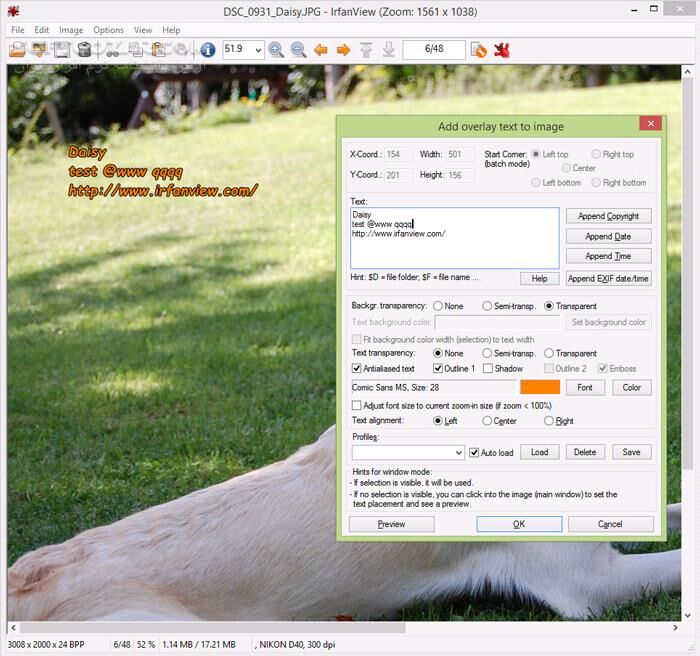Uncheck the Antialiased text checkbox
The width and height of the screenshot is (700, 656).
(357, 369)
